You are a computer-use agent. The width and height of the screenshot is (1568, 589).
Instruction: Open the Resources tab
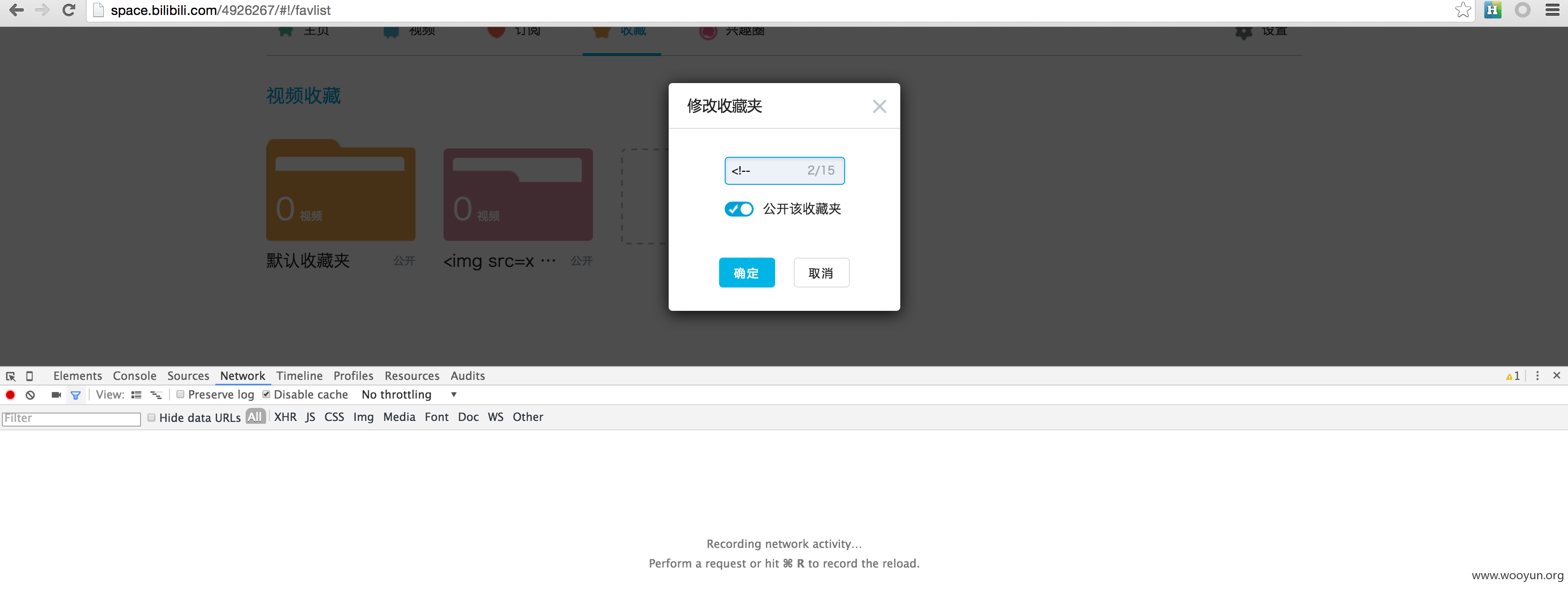411,376
